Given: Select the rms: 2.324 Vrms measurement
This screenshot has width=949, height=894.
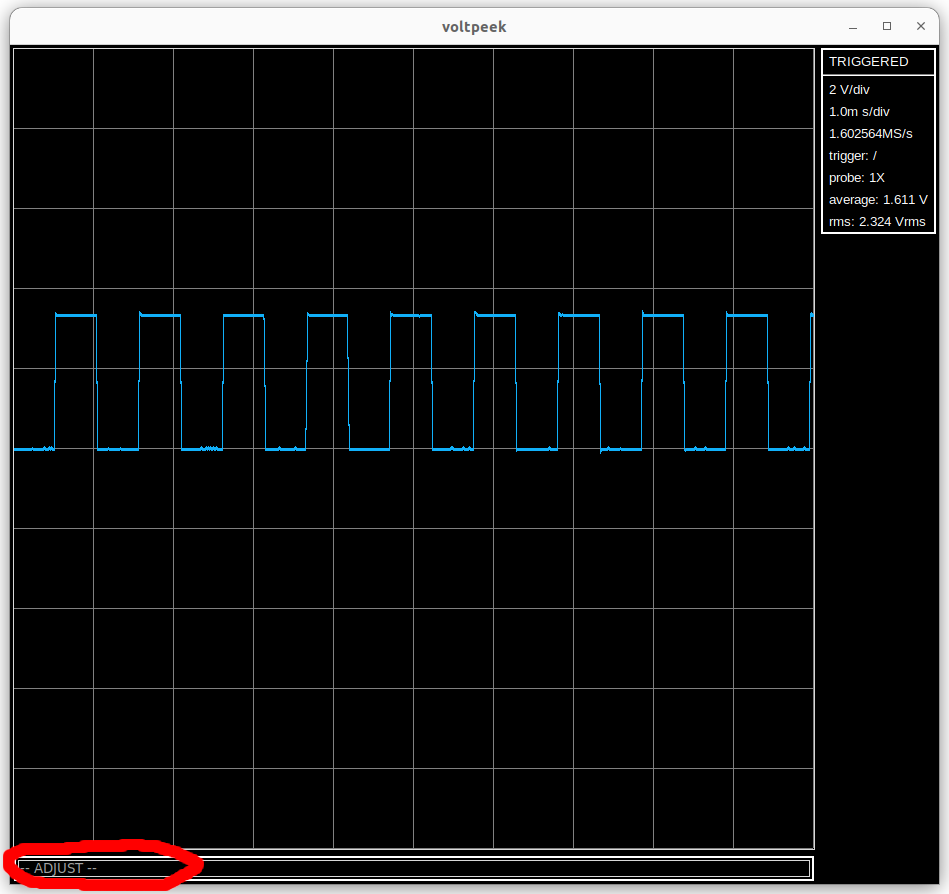Looking at the screenshot, I should coord(877,222).
